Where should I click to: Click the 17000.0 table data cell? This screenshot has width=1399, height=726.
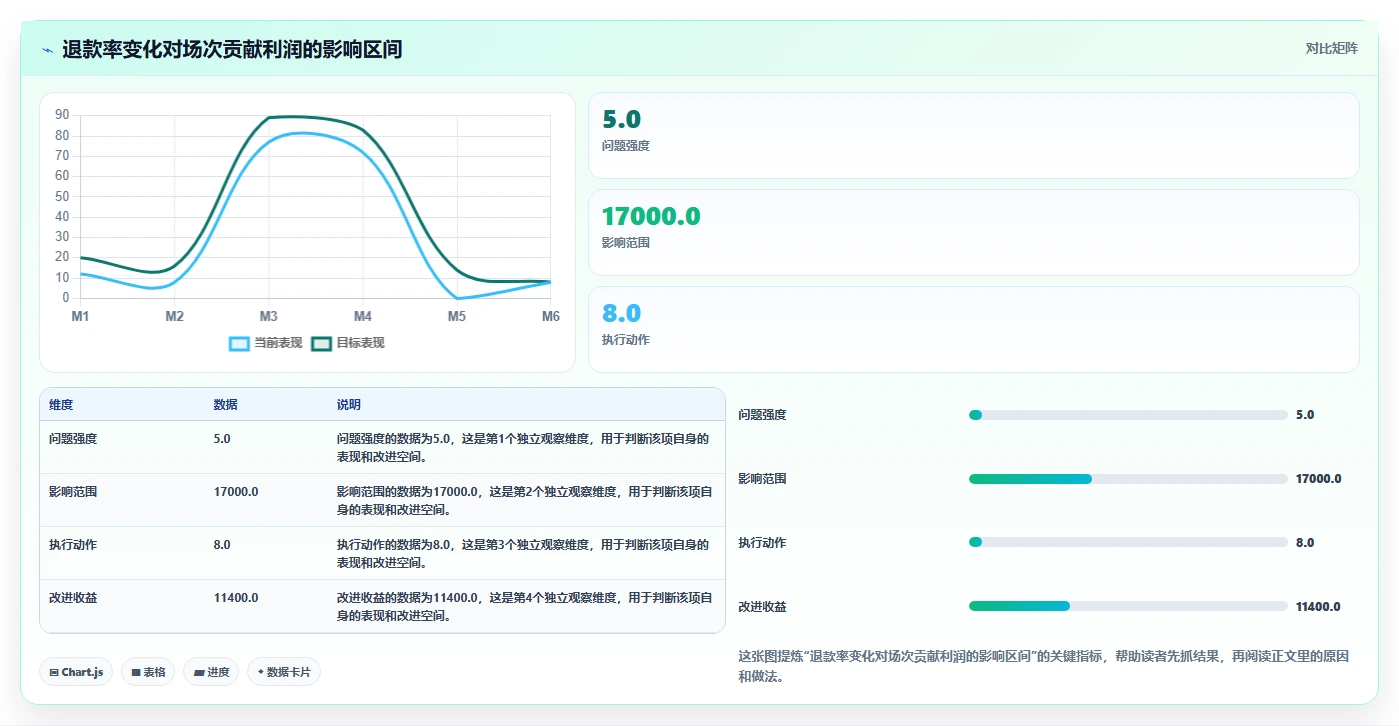236,491
